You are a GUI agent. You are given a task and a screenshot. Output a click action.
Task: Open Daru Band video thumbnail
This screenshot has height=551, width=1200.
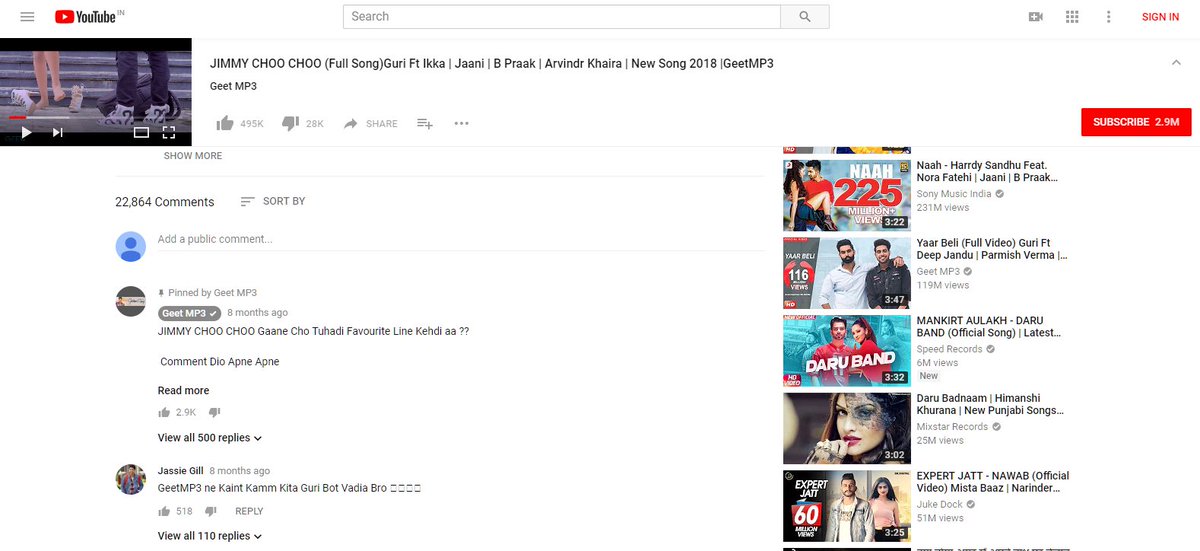(846, 351)
